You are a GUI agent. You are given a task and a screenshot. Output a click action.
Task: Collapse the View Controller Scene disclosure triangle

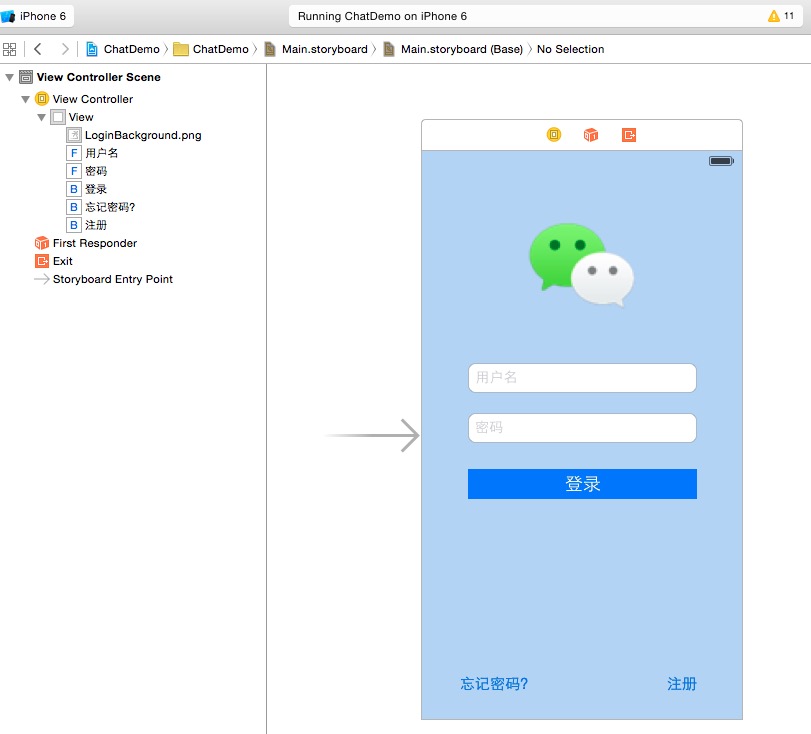9,78
